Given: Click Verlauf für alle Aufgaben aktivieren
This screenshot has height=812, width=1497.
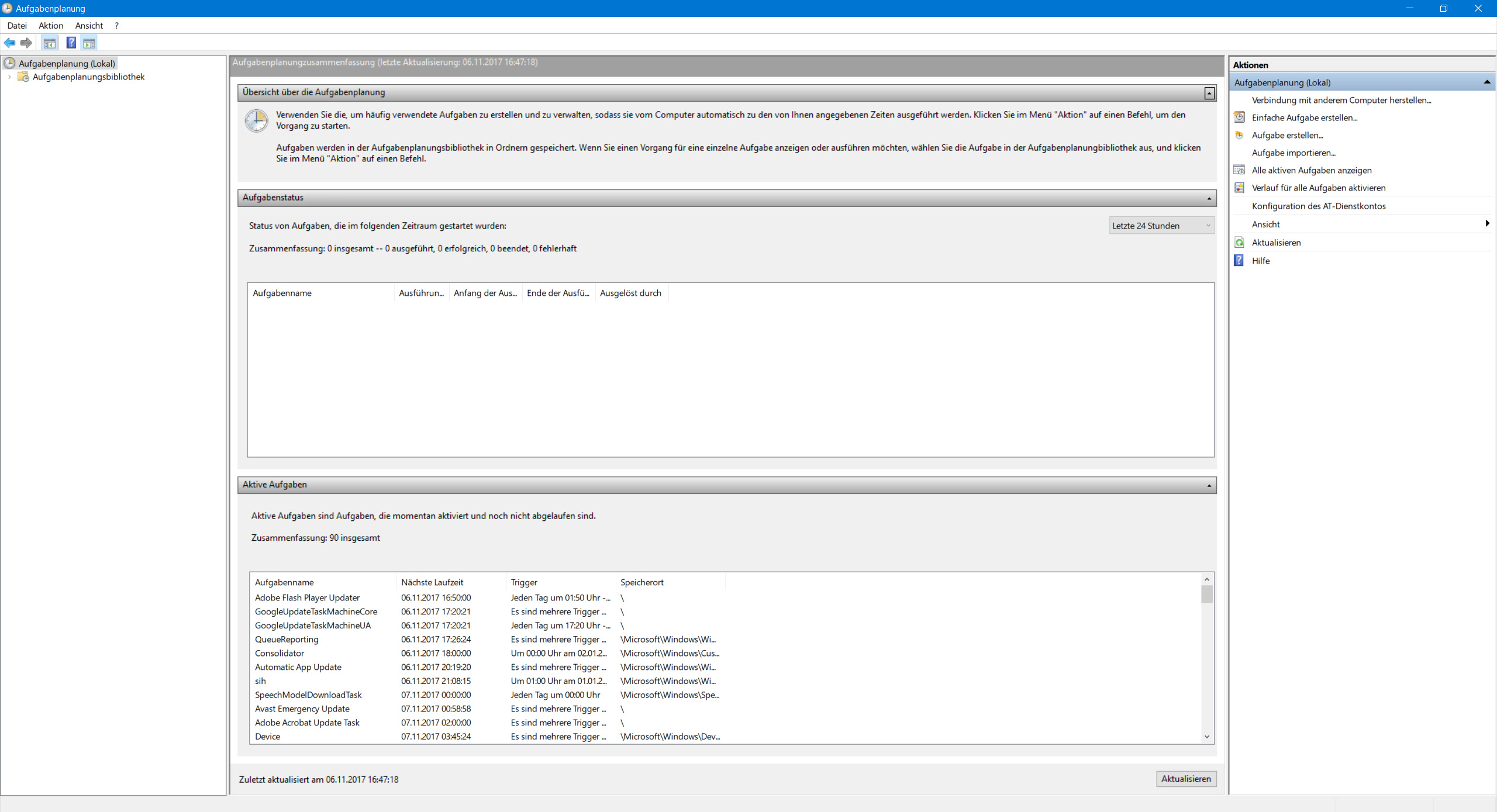Looking at the screenshot, I should (1318, 188).
